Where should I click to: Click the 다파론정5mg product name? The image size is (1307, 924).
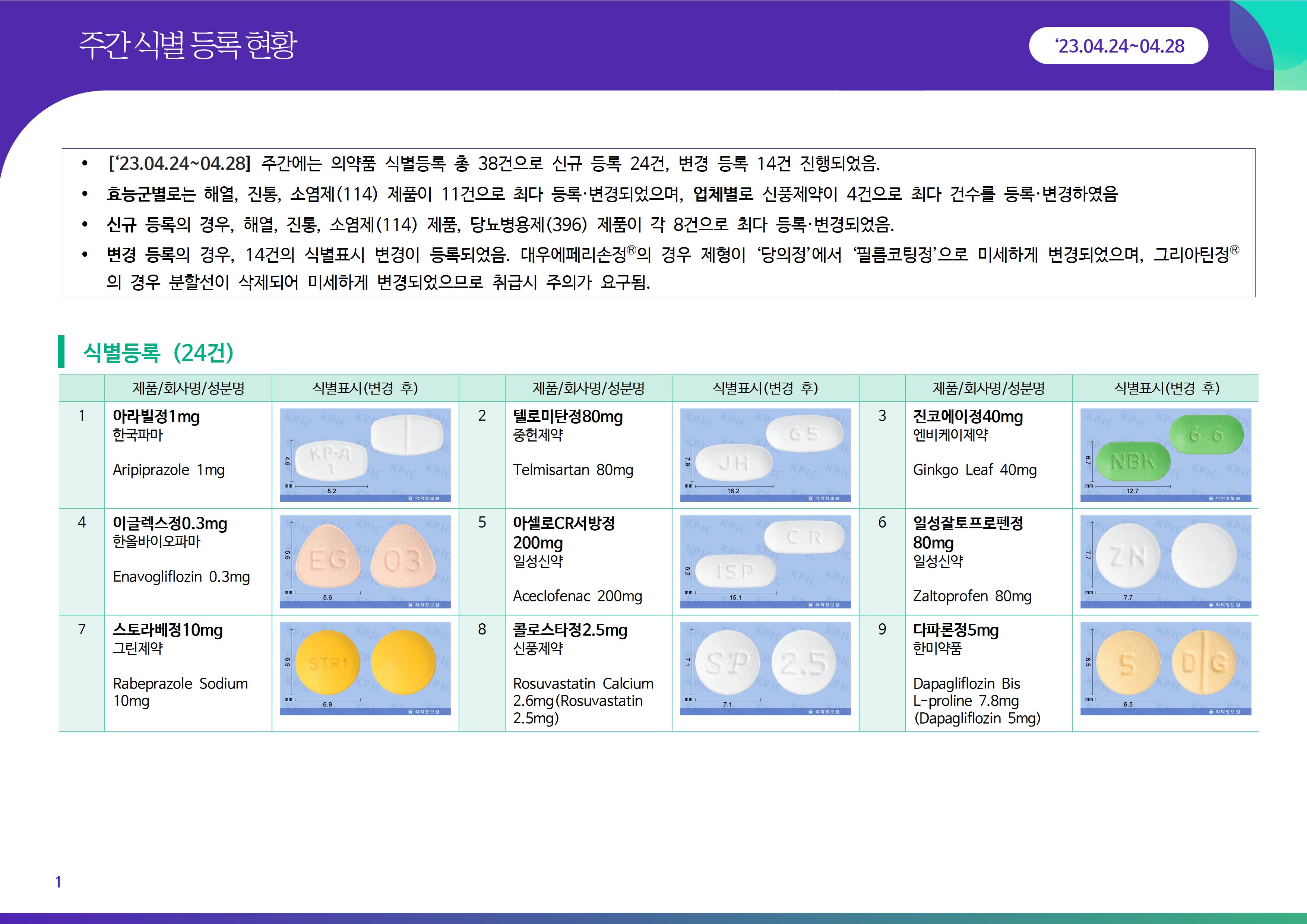tap(956, 630)
